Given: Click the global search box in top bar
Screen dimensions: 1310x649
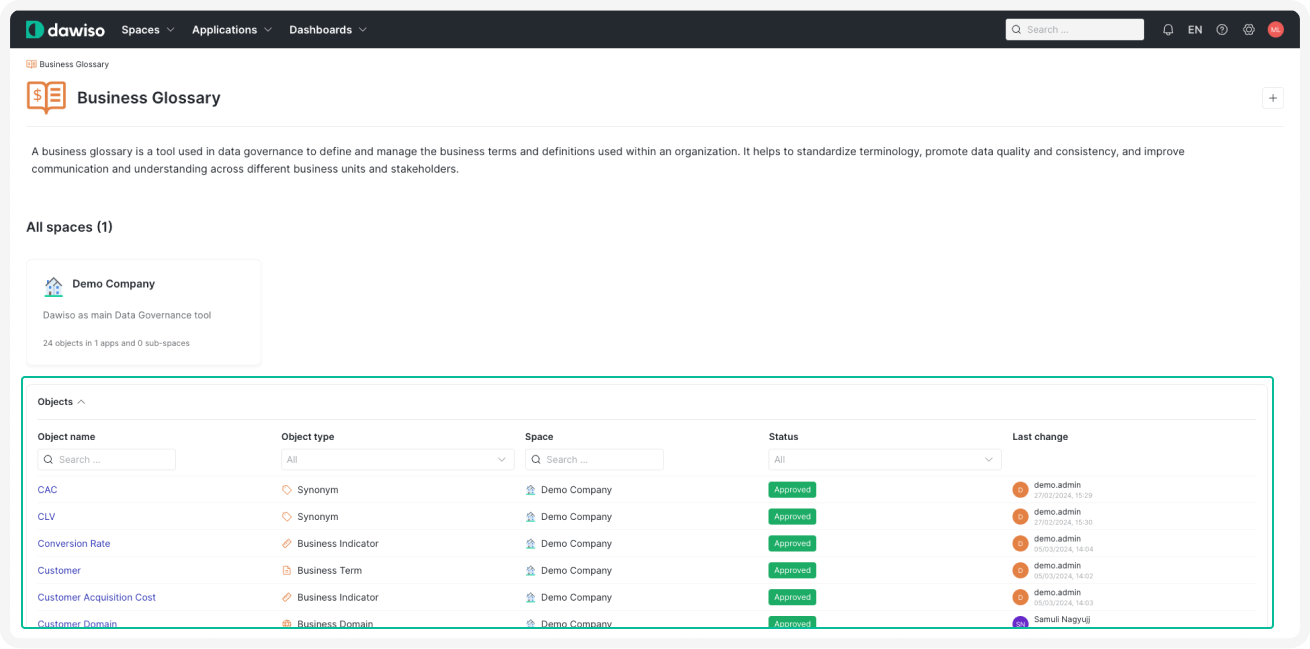Looking at the screenshot, I should (1074, 30).
